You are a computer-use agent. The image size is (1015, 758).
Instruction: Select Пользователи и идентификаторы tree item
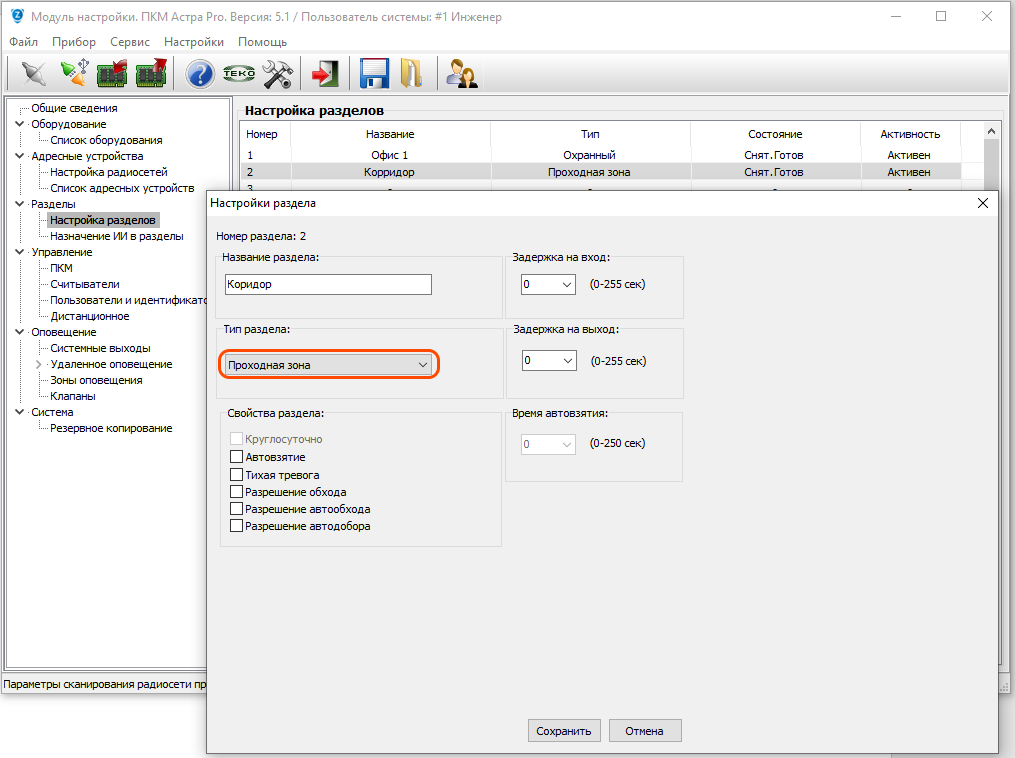(x=128, y=300)
